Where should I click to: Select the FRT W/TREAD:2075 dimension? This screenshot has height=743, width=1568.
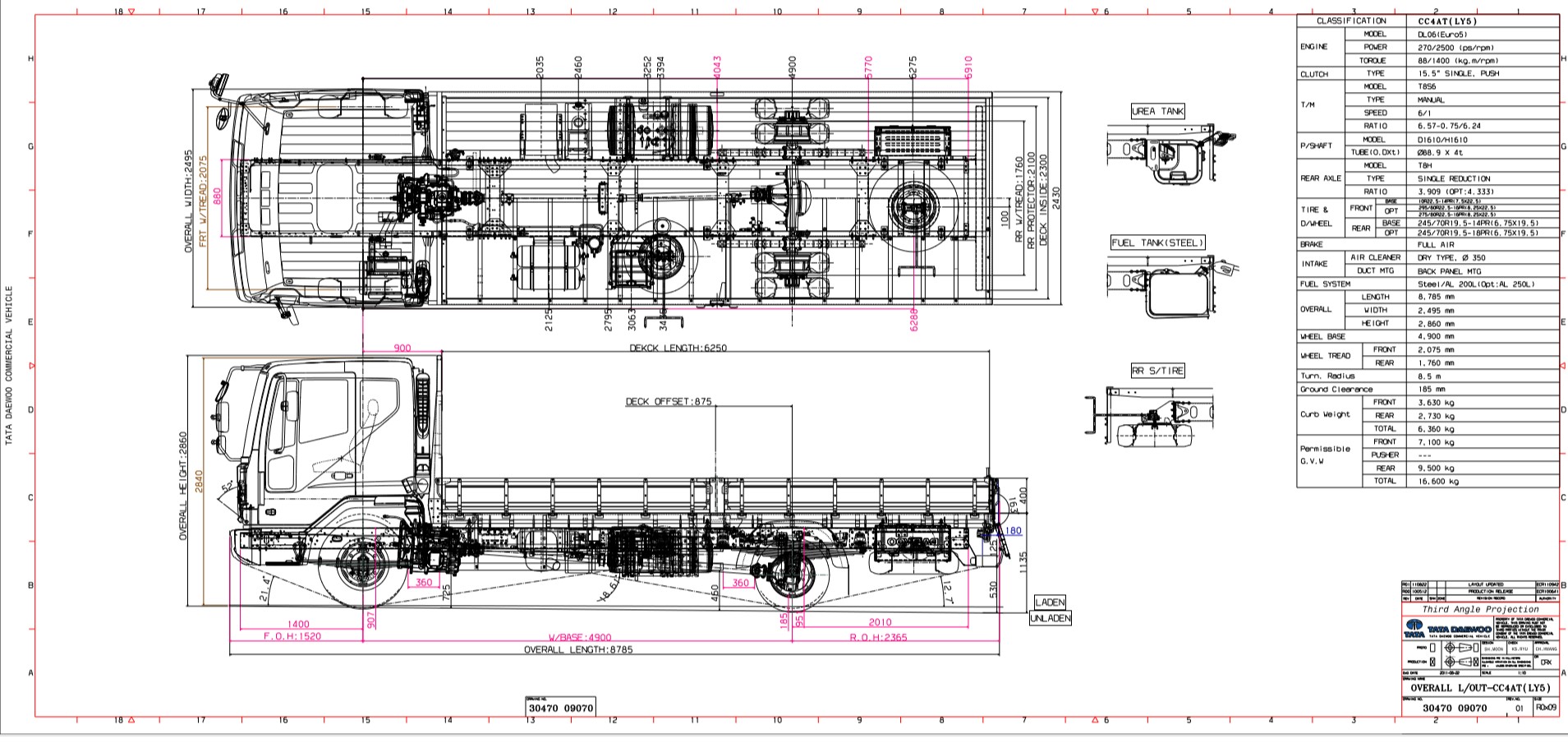click(x=203, y=201)
